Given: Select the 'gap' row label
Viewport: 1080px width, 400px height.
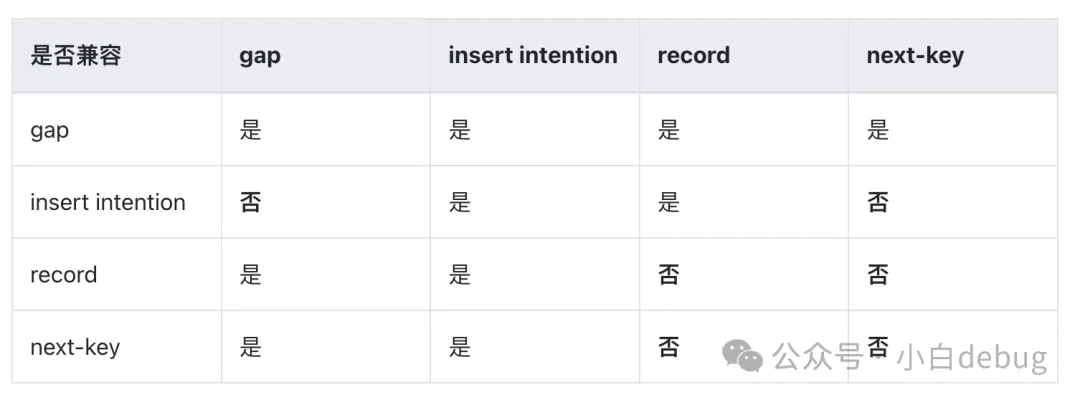Looking at the screenshot, I should 50,130.
